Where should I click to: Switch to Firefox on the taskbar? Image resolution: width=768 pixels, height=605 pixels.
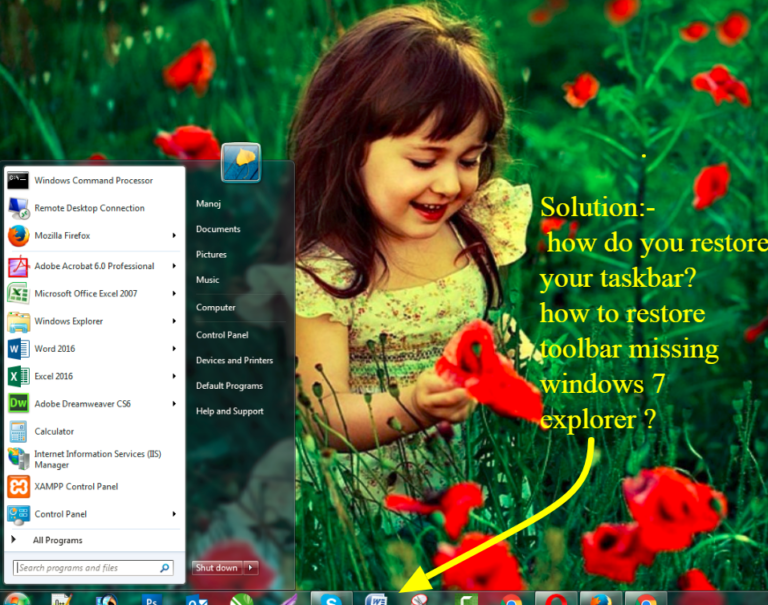pos(601,599)
